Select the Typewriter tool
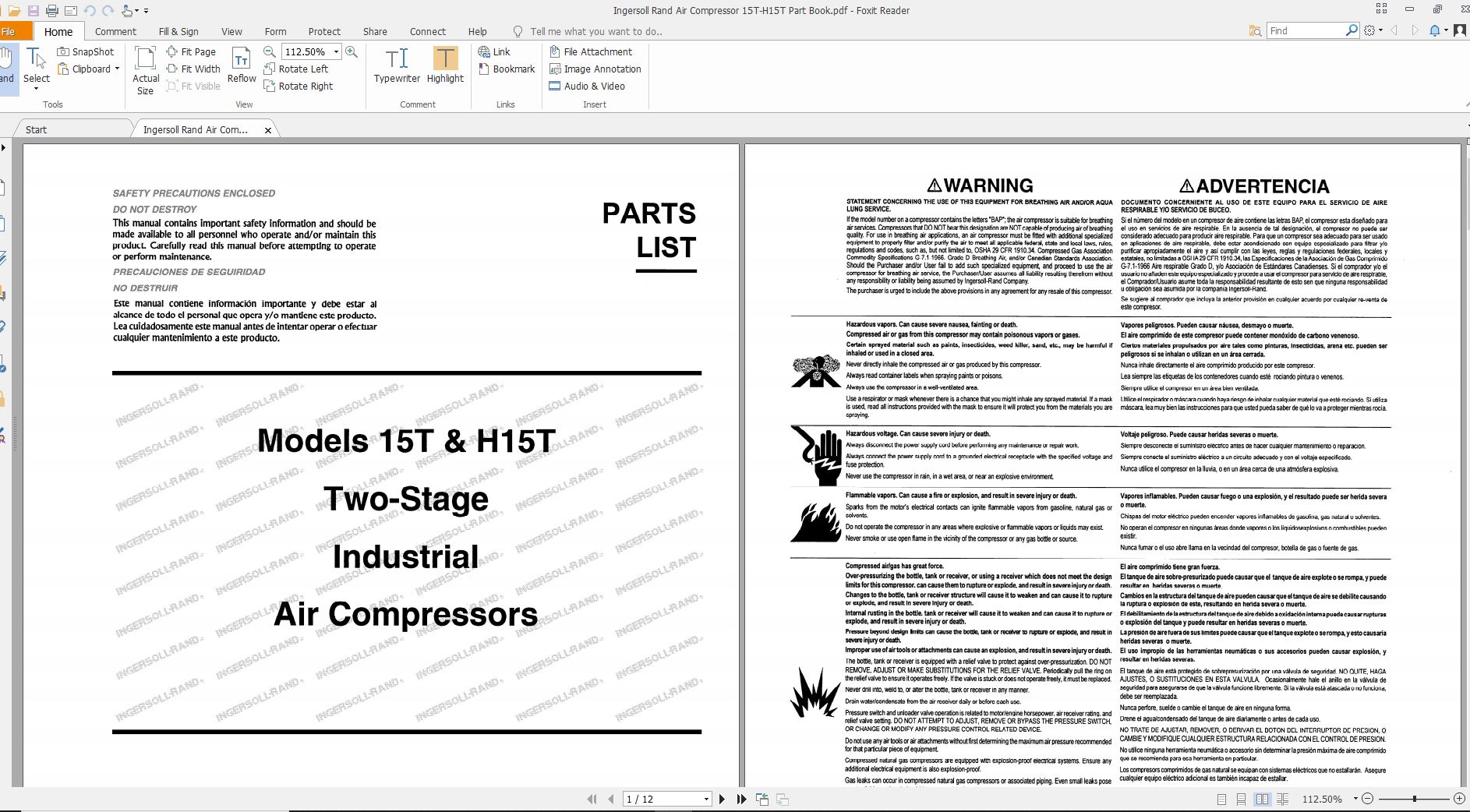 pyautogui.click(x=398, y=66)
